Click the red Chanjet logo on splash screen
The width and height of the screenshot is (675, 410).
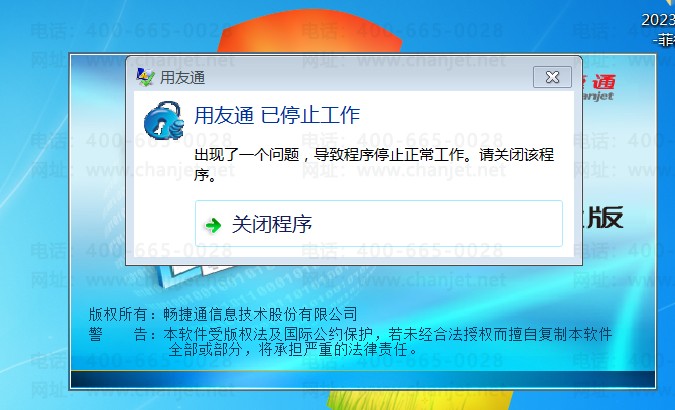599,88
